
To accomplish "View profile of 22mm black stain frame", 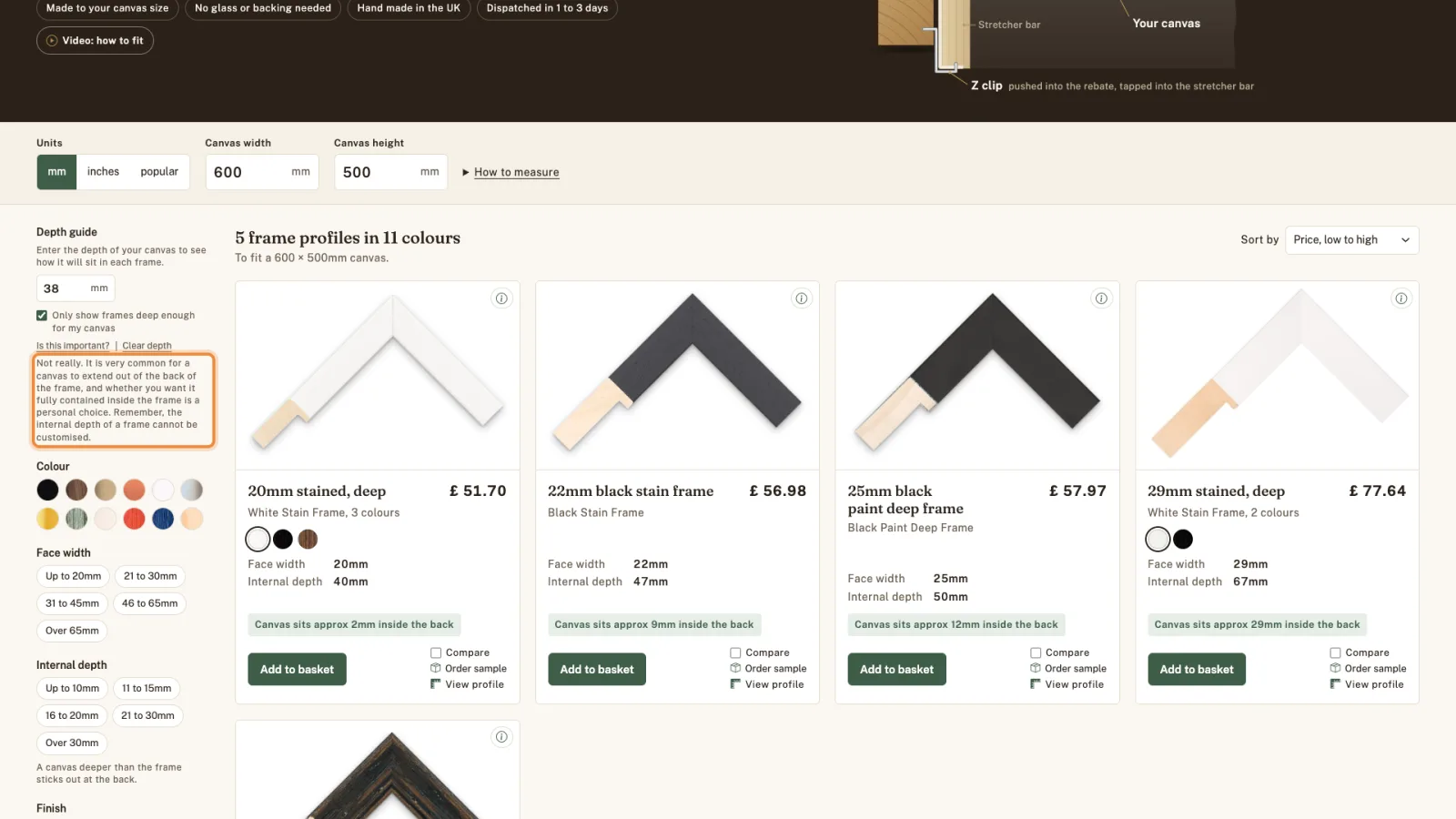I will tap(767, 684).
